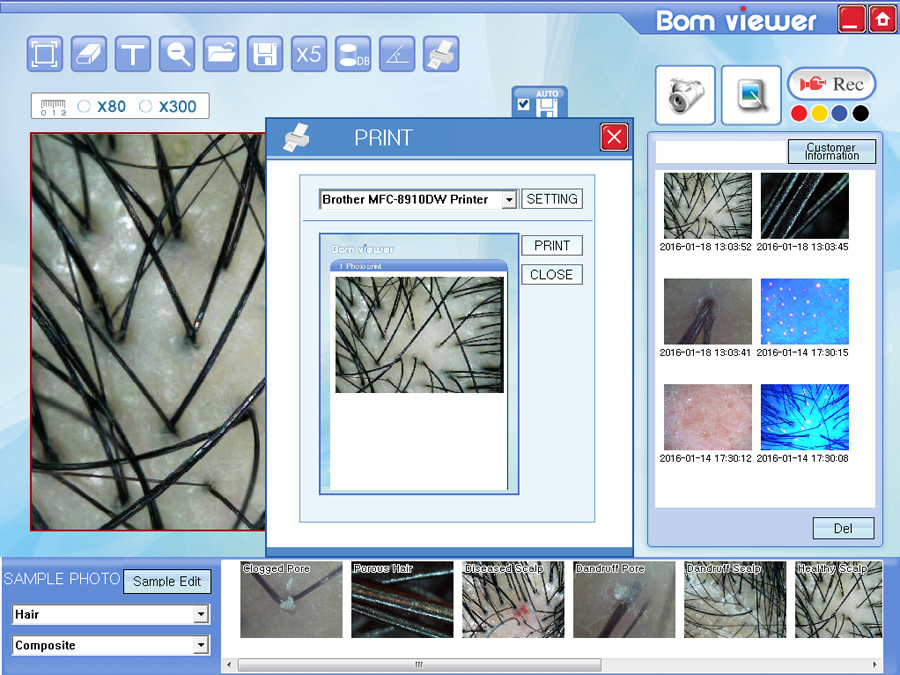This screenshot has height=675, width=900.
Task: Select the Diseased Scalp sample thumbnail
Action: click(513, 600)
